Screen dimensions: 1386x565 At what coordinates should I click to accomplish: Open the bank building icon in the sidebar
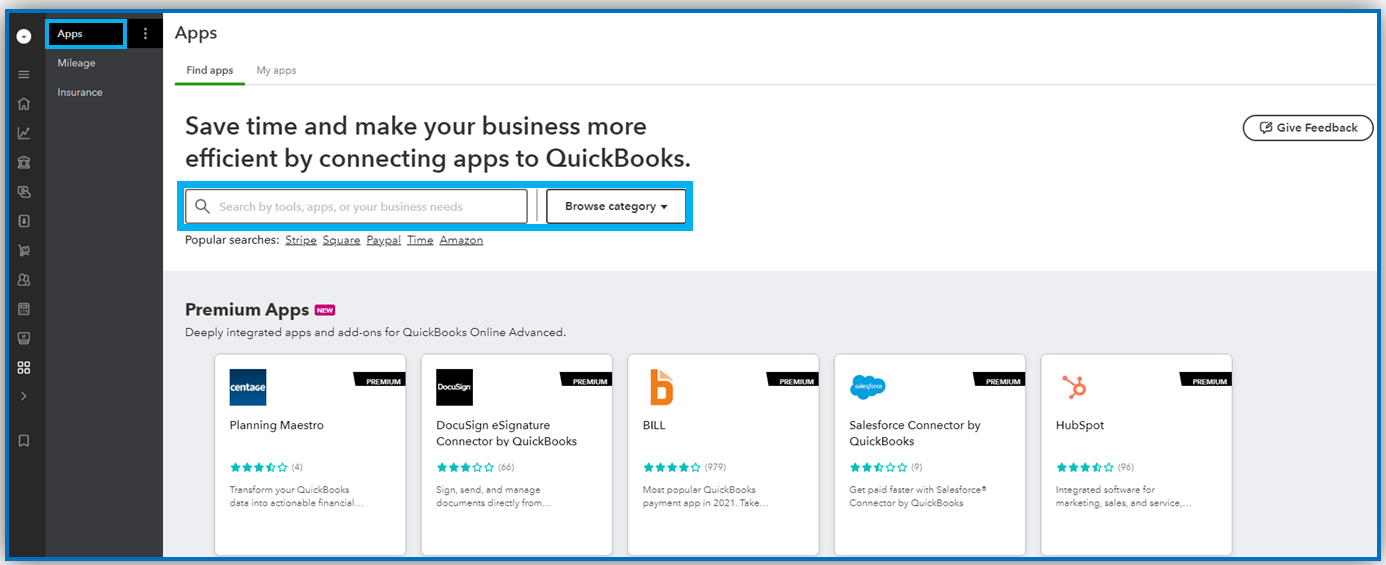(24, 162)
